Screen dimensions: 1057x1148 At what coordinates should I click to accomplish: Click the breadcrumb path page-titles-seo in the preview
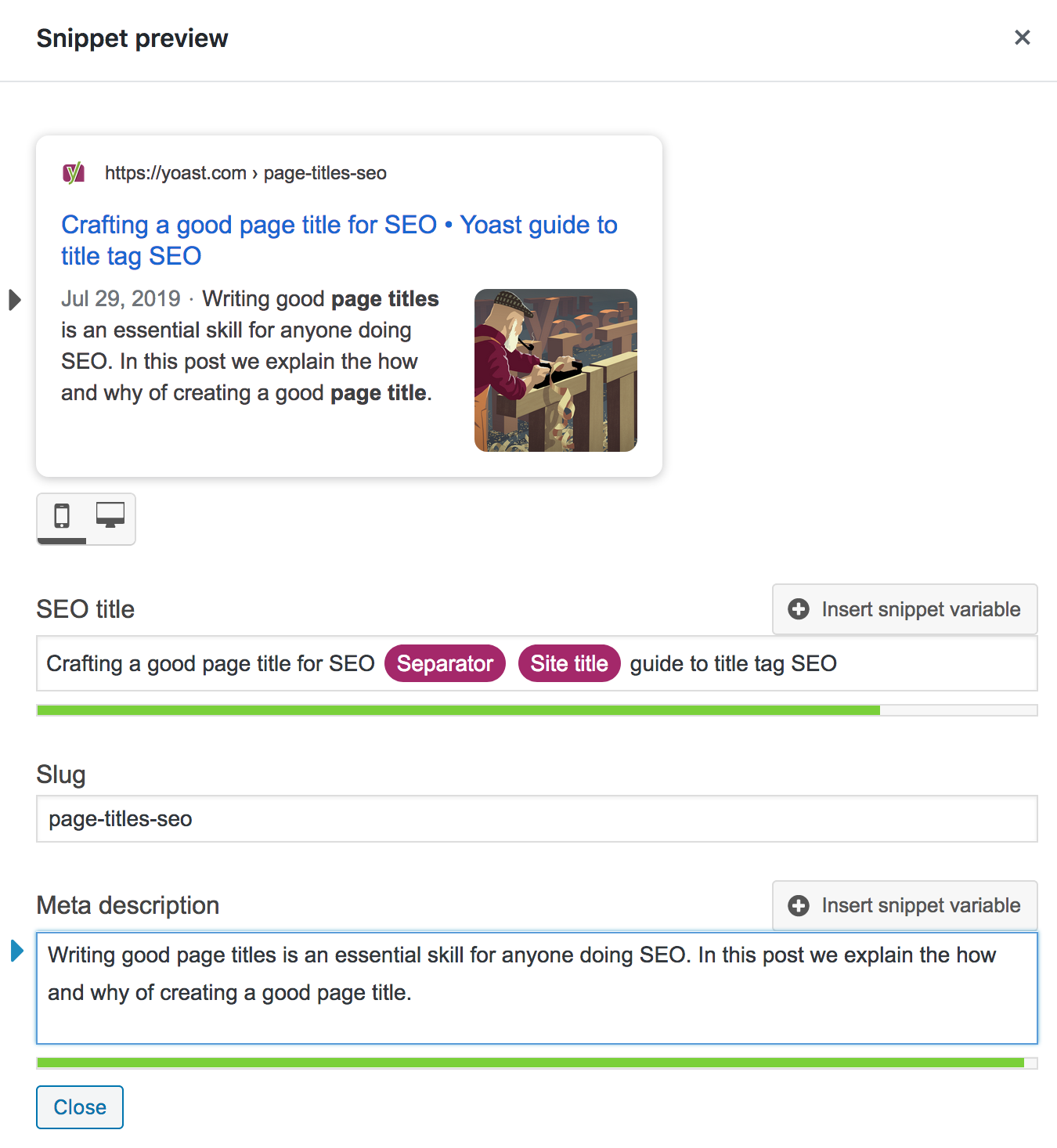click(x=324, y=173)
